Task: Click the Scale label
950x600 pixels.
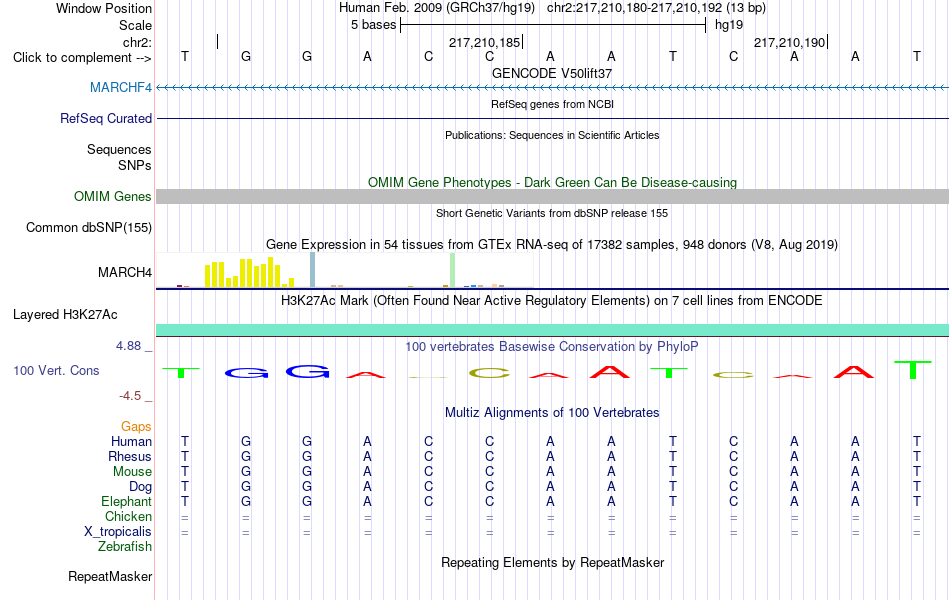Action: 135,25
